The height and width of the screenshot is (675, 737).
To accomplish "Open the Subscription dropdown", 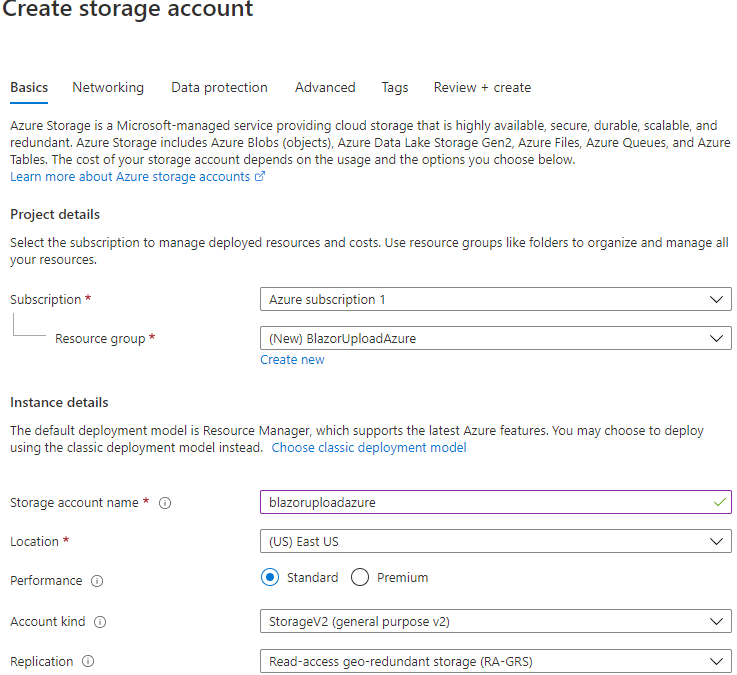I will pos(495,299).
